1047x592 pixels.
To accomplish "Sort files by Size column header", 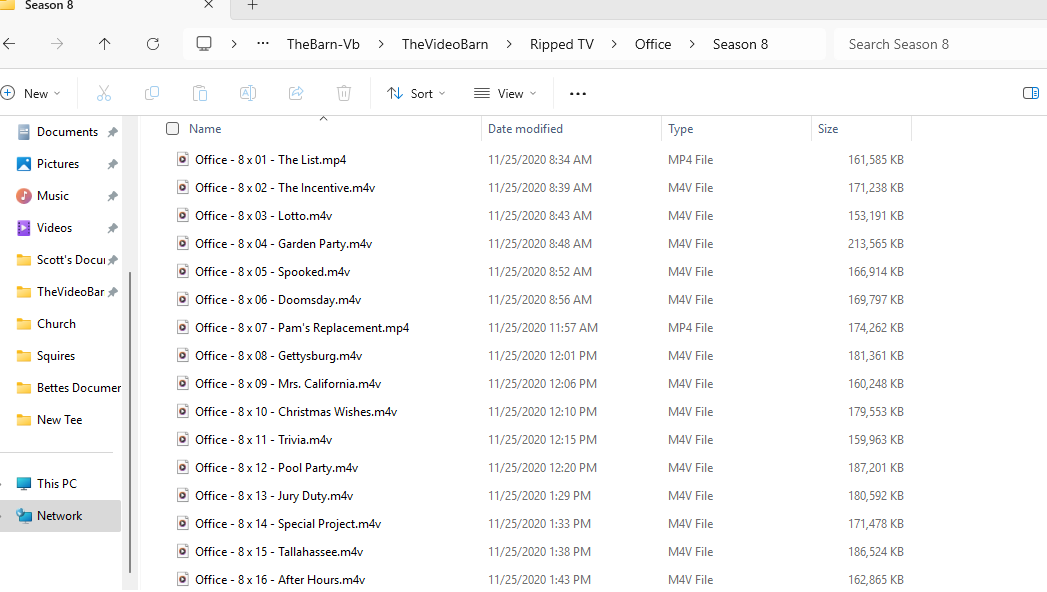I will tap(828, 129).
